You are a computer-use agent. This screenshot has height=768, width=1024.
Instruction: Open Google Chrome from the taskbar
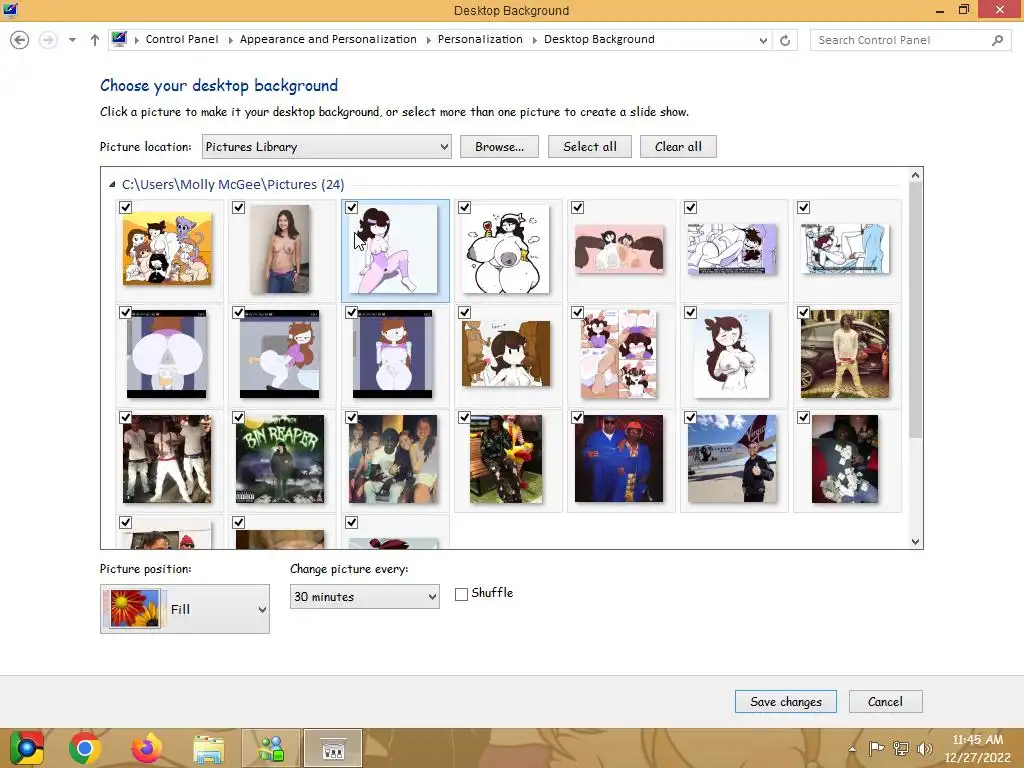coord(85,748)
